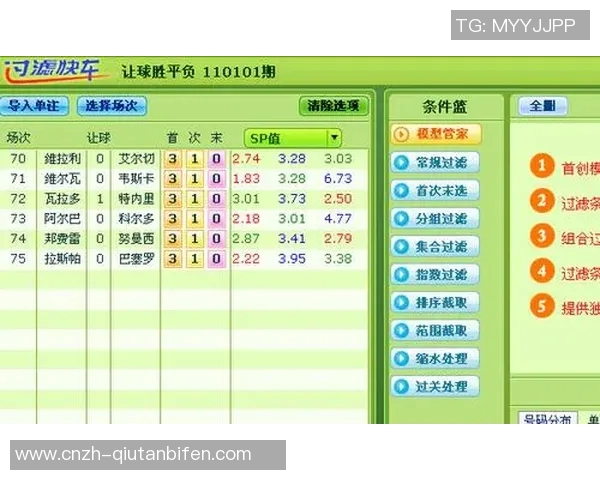This screenshot has height=480, width=600.
Task: Click the play icon on 指数过滤
Action: 401,274
